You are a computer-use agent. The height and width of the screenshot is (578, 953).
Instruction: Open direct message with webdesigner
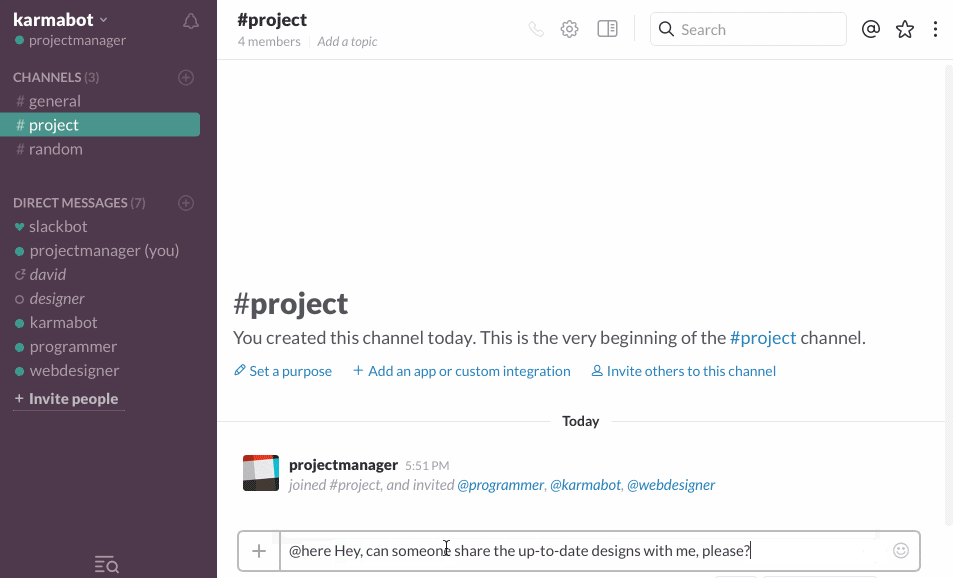(74, 371)
